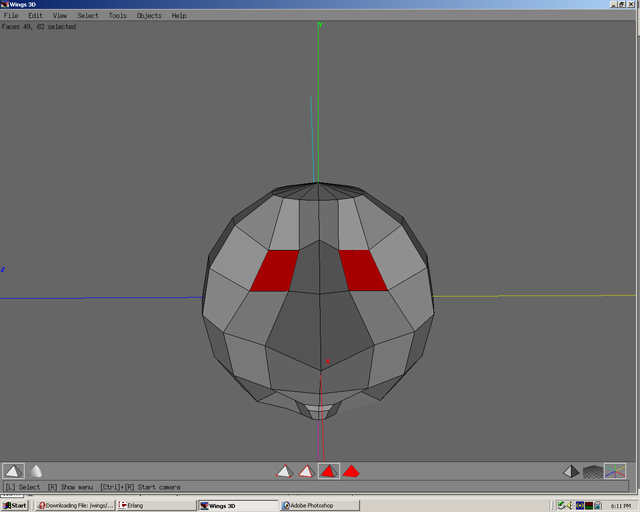Screen dimensions: 640x512
Task: Toggle orthographic/perspective view icon
Action: click(x=571, y=471)
